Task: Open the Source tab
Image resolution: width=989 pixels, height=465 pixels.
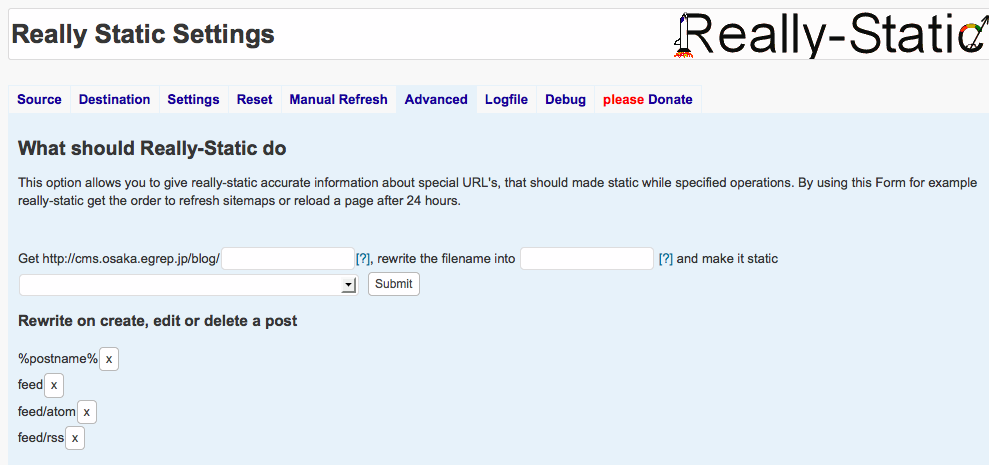Action: [x=39, y=100]
